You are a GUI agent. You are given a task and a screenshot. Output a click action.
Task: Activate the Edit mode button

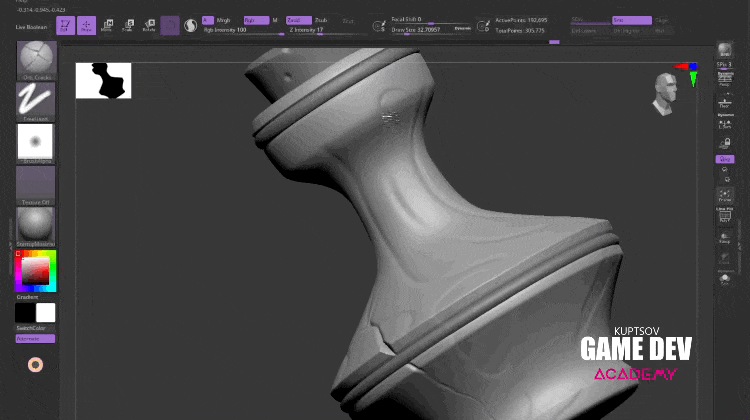tap(66, 25)
